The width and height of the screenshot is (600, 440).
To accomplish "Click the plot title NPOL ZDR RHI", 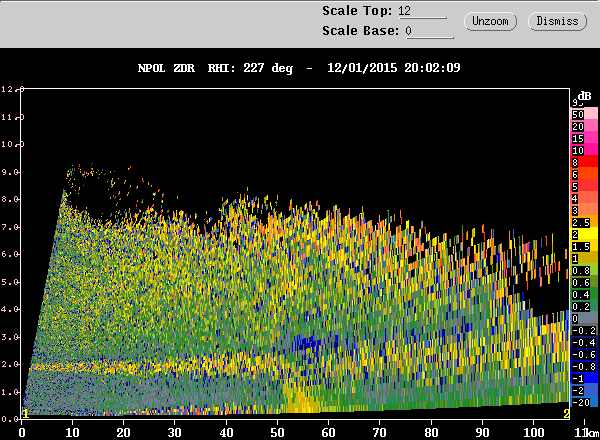I will (x=190, y=68).
